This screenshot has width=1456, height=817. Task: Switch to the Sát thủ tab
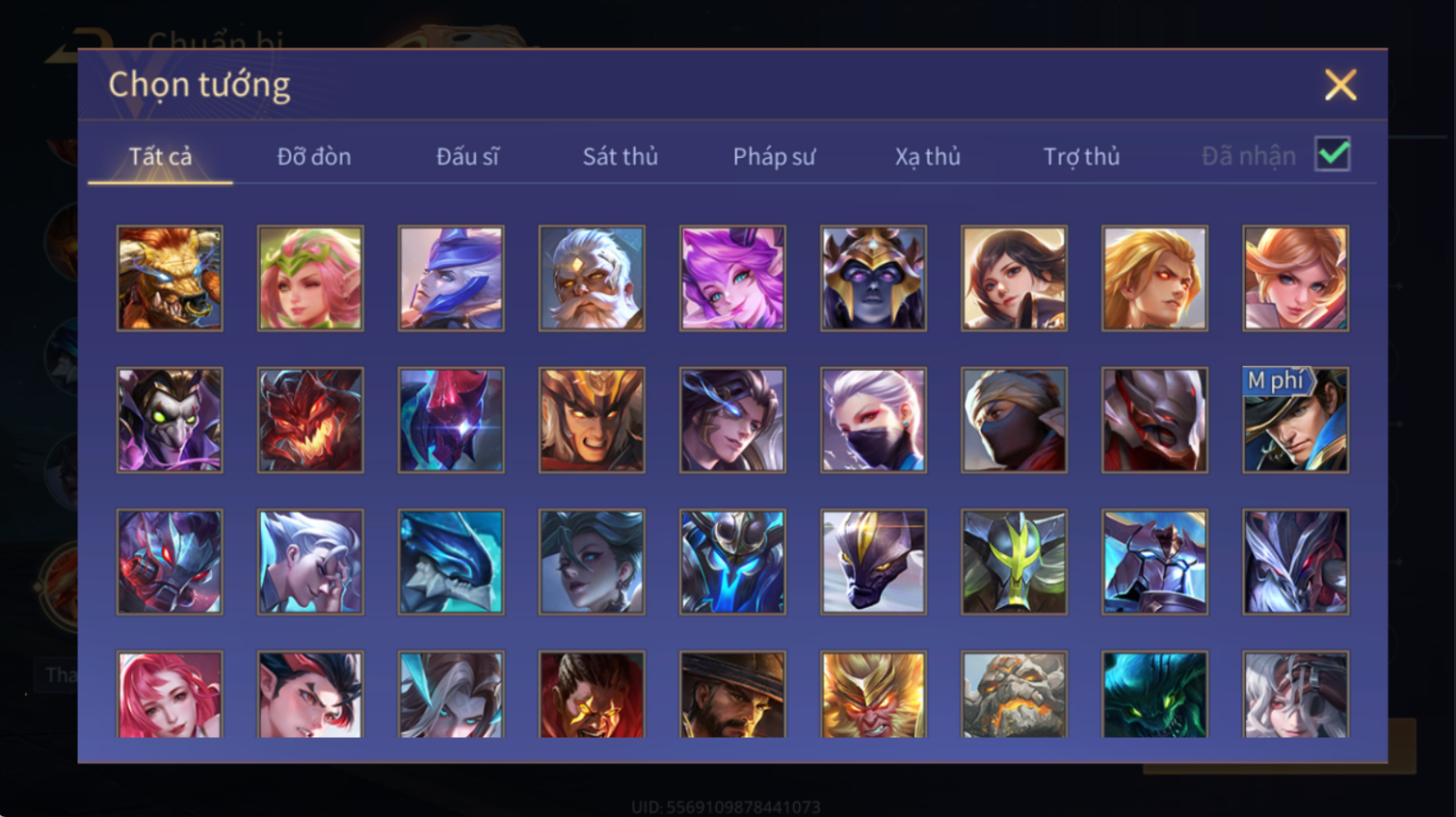pos(620,156)
